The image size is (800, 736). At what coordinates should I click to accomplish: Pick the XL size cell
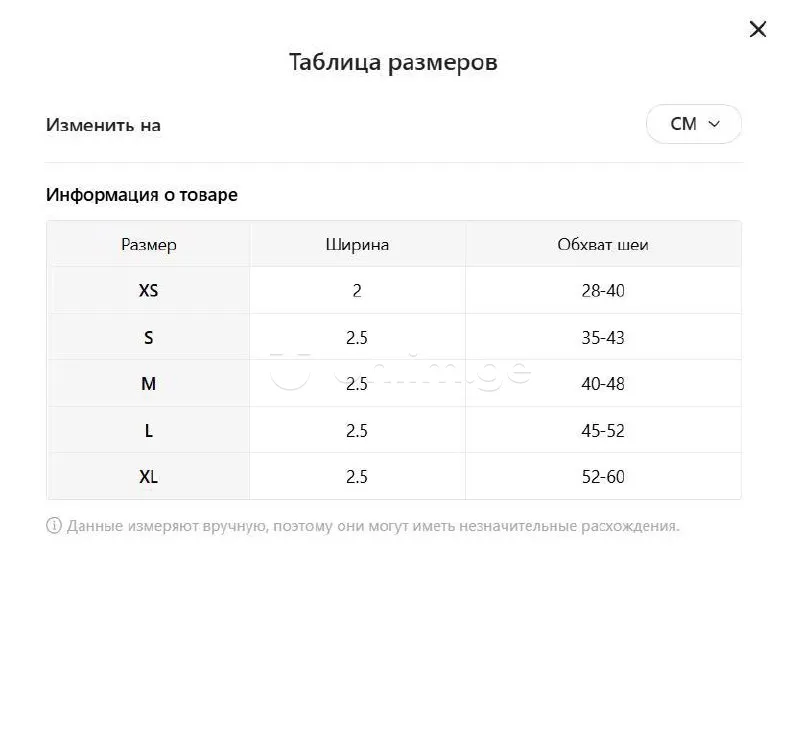148,477
